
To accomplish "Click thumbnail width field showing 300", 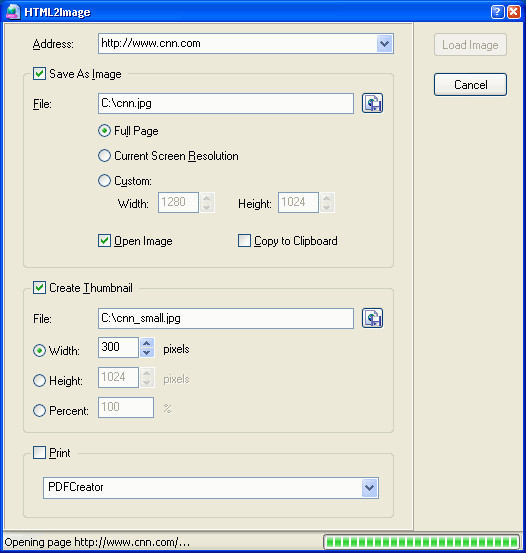I will (118, 347).
